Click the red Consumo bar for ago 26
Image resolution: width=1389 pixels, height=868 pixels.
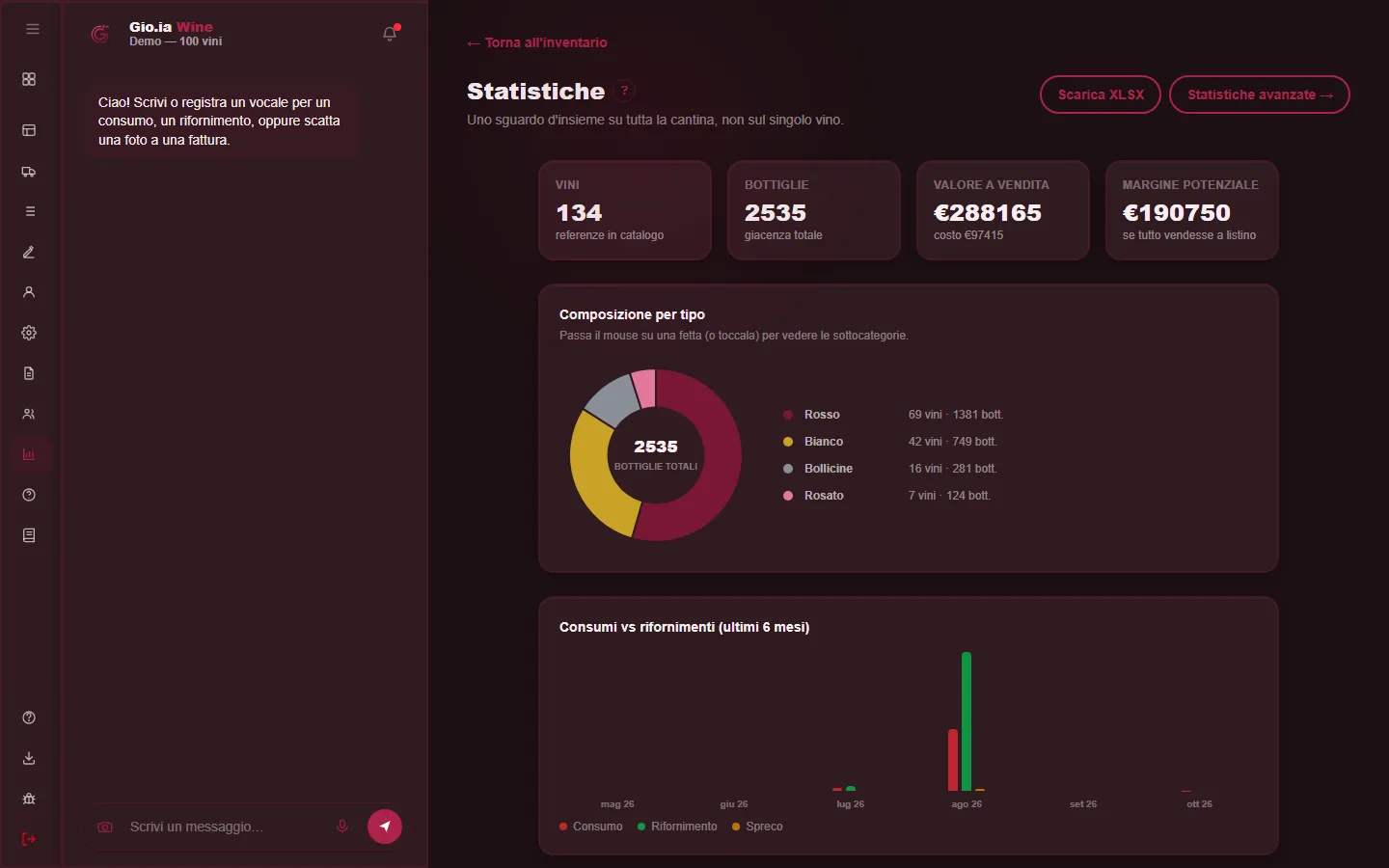(x=953, y=760)
